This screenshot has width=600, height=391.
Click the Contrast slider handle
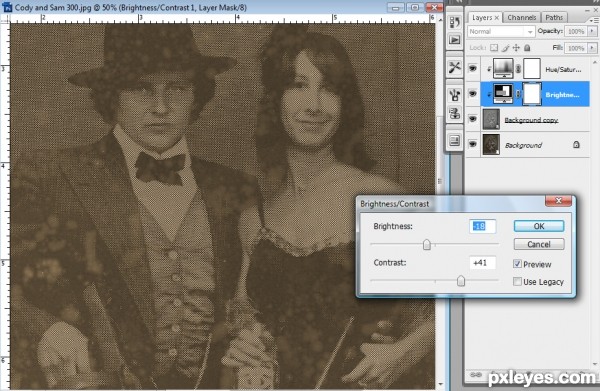(461, 281)
